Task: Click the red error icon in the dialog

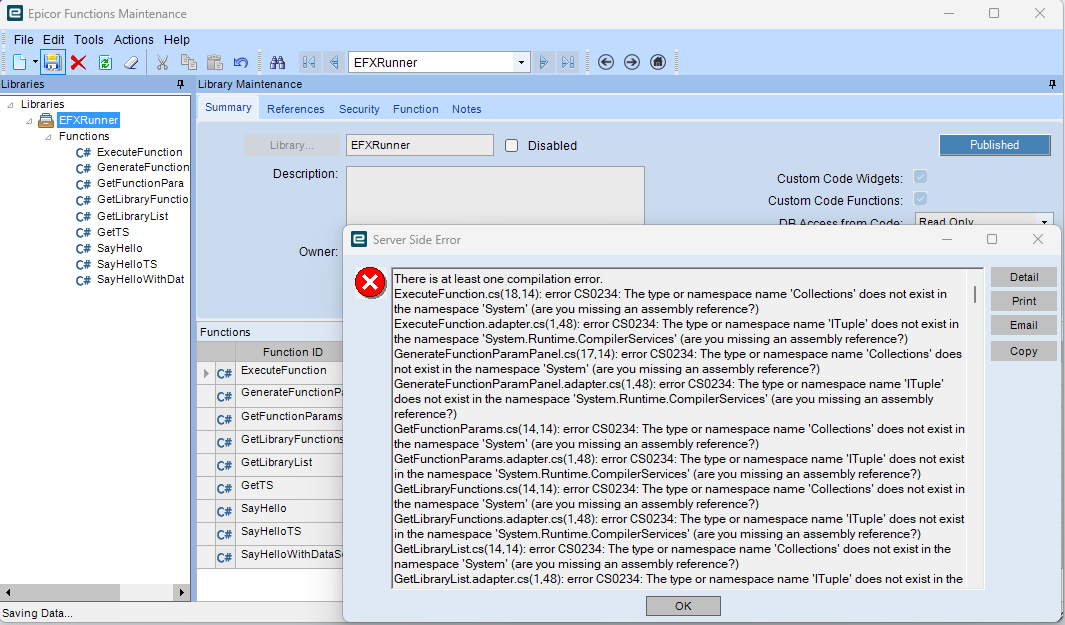Action: point(370,283)
